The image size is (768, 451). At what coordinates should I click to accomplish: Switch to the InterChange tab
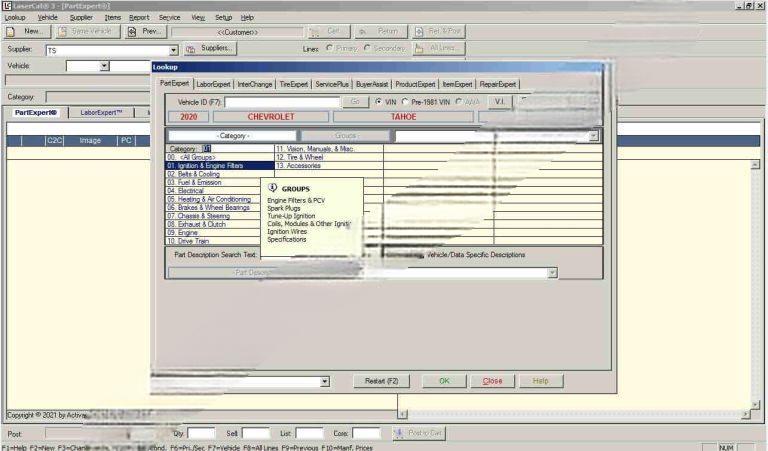pos(255,84)
